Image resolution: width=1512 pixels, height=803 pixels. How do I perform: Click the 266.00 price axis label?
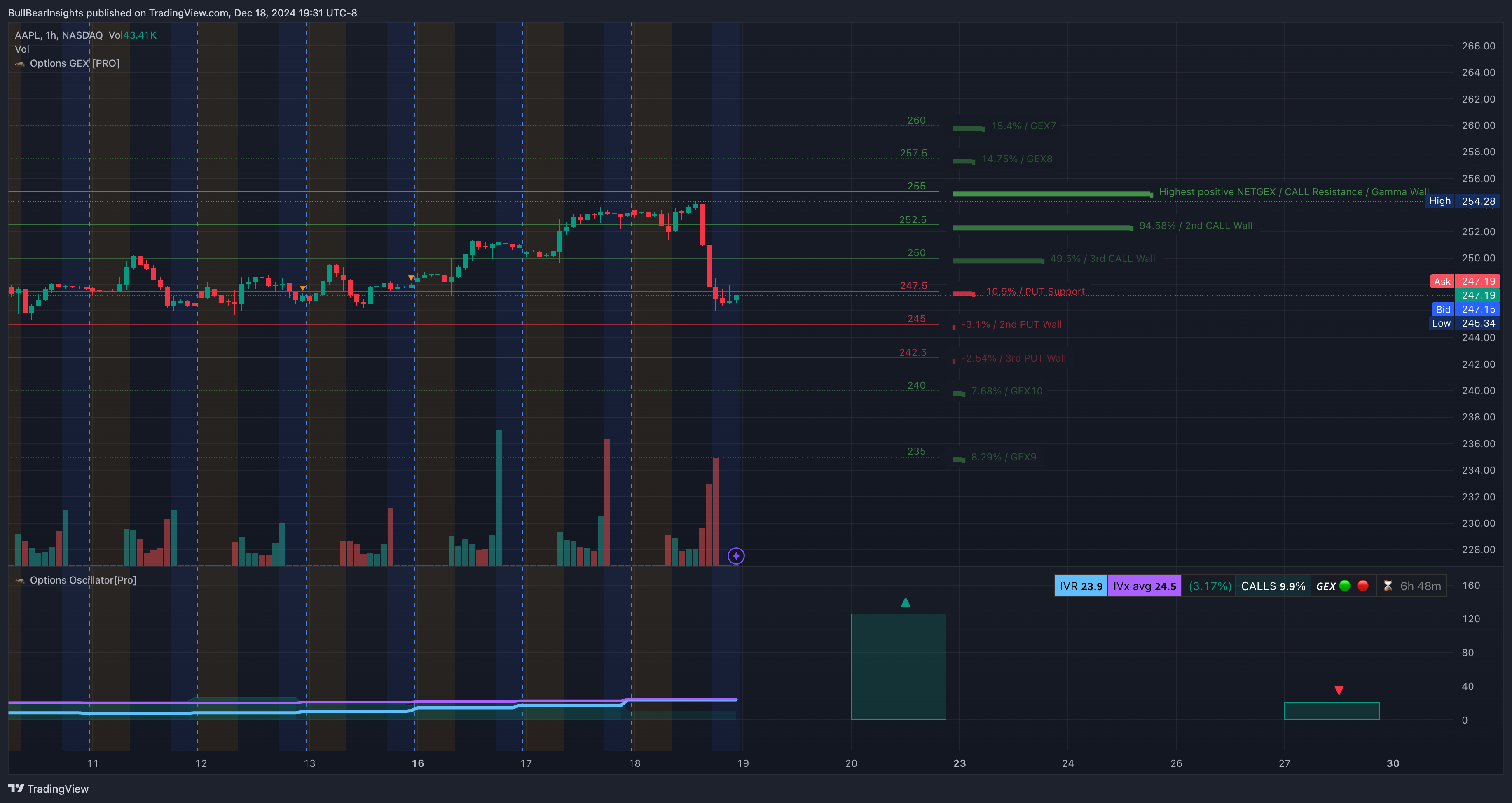(1479, 46)
